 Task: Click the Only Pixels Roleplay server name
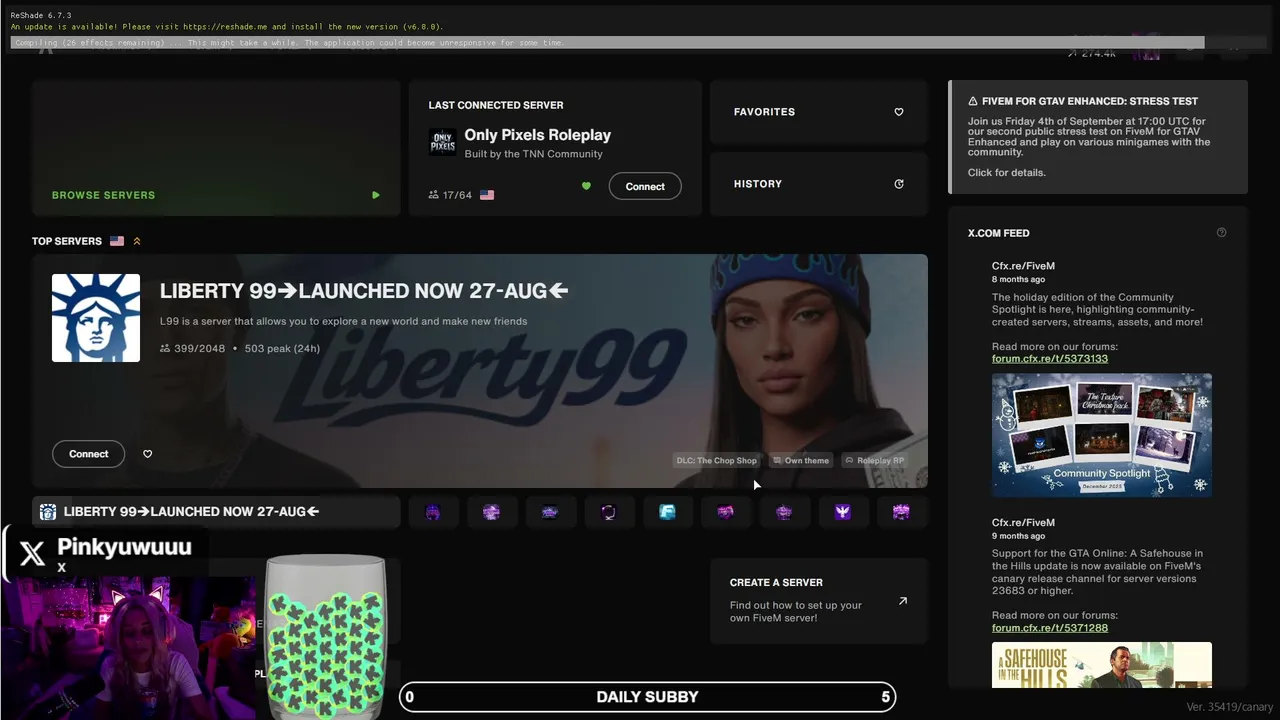tap(537, 135)
